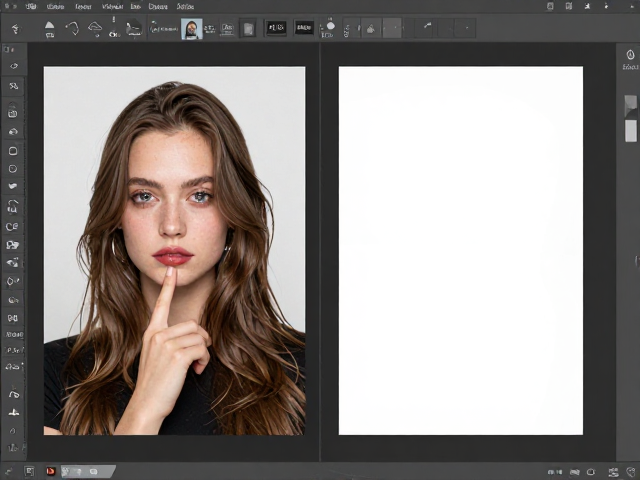Viewport: 640px width, 480px height.
Task: Select the portrait thumbnail in the options bar
Action: click(191, 29)
